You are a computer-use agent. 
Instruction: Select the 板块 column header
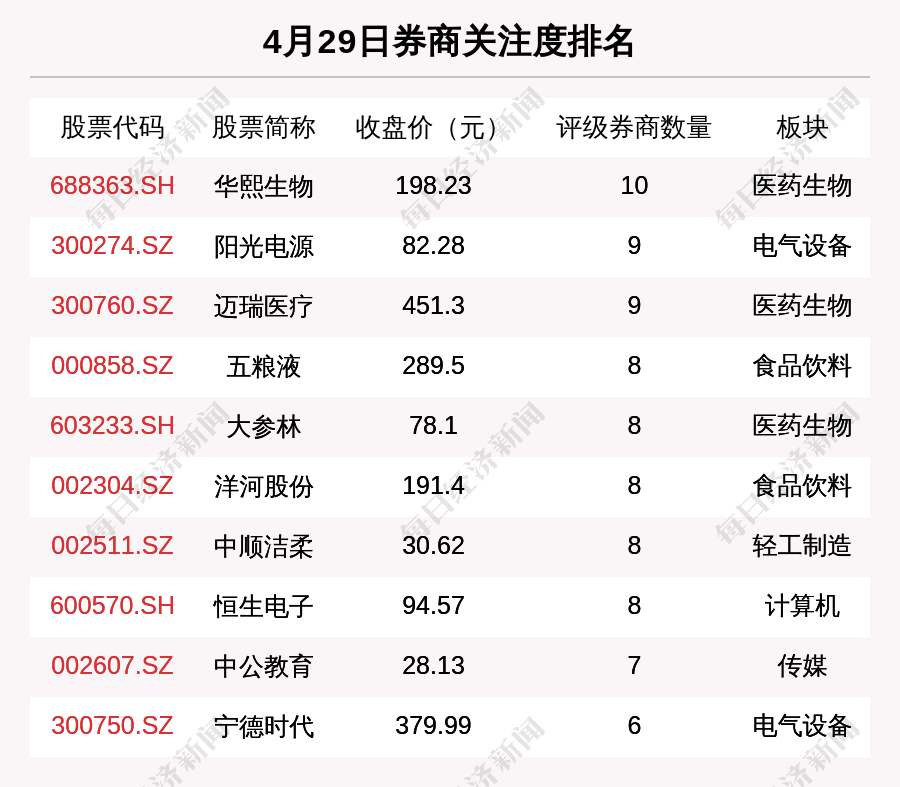802,127
